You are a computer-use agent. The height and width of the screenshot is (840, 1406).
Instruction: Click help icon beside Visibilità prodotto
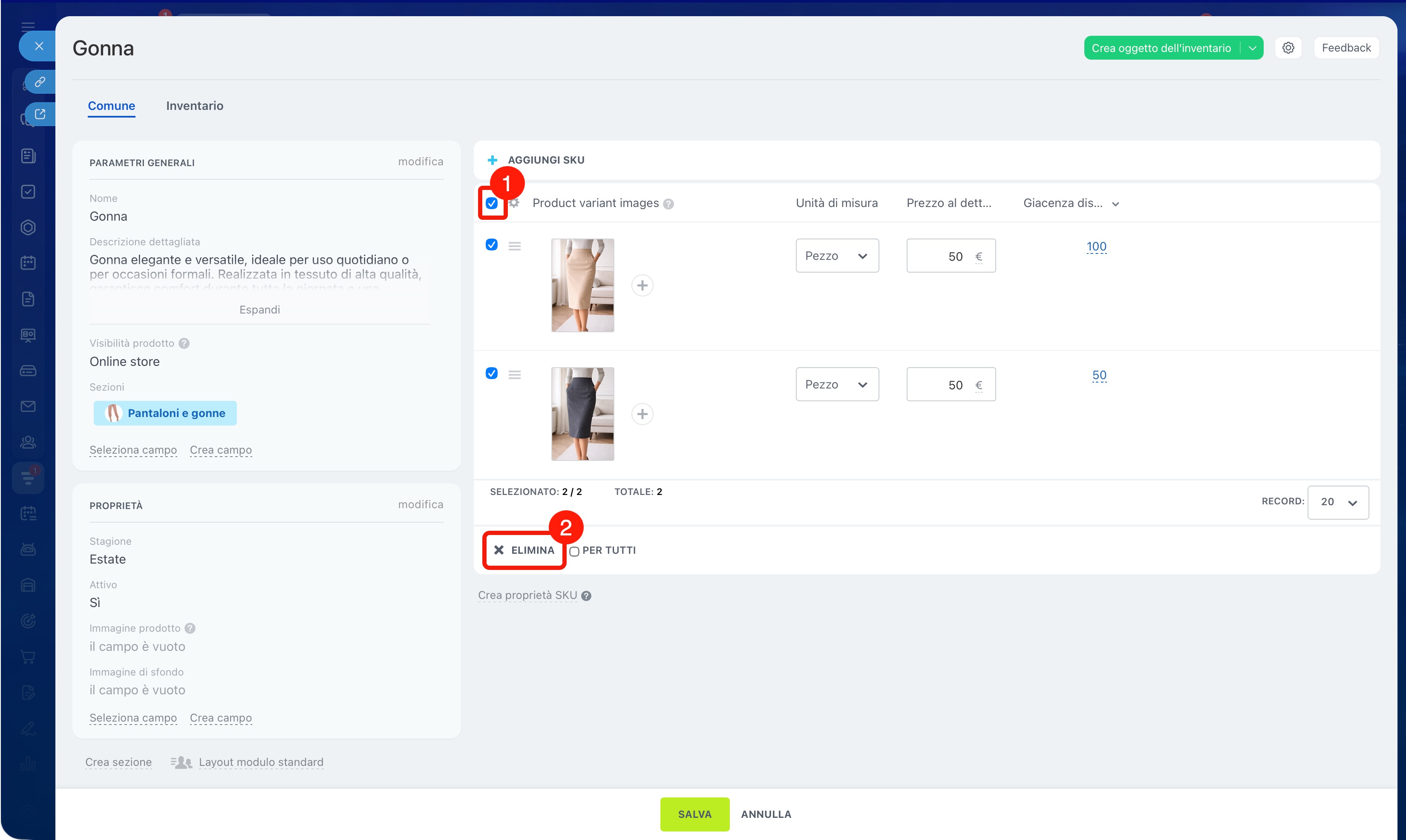(x=184, y=343)
